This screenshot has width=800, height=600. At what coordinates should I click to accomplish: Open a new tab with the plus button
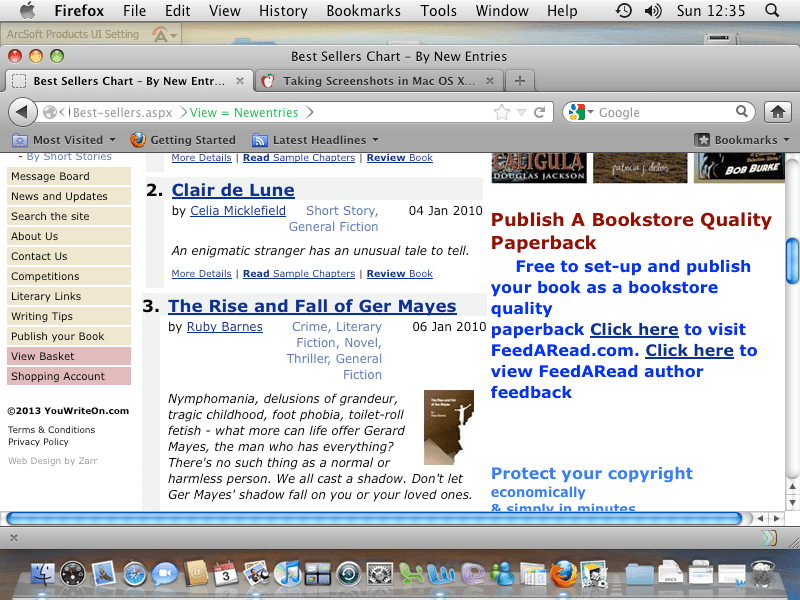pyautogui.click(x=519, y=81)
